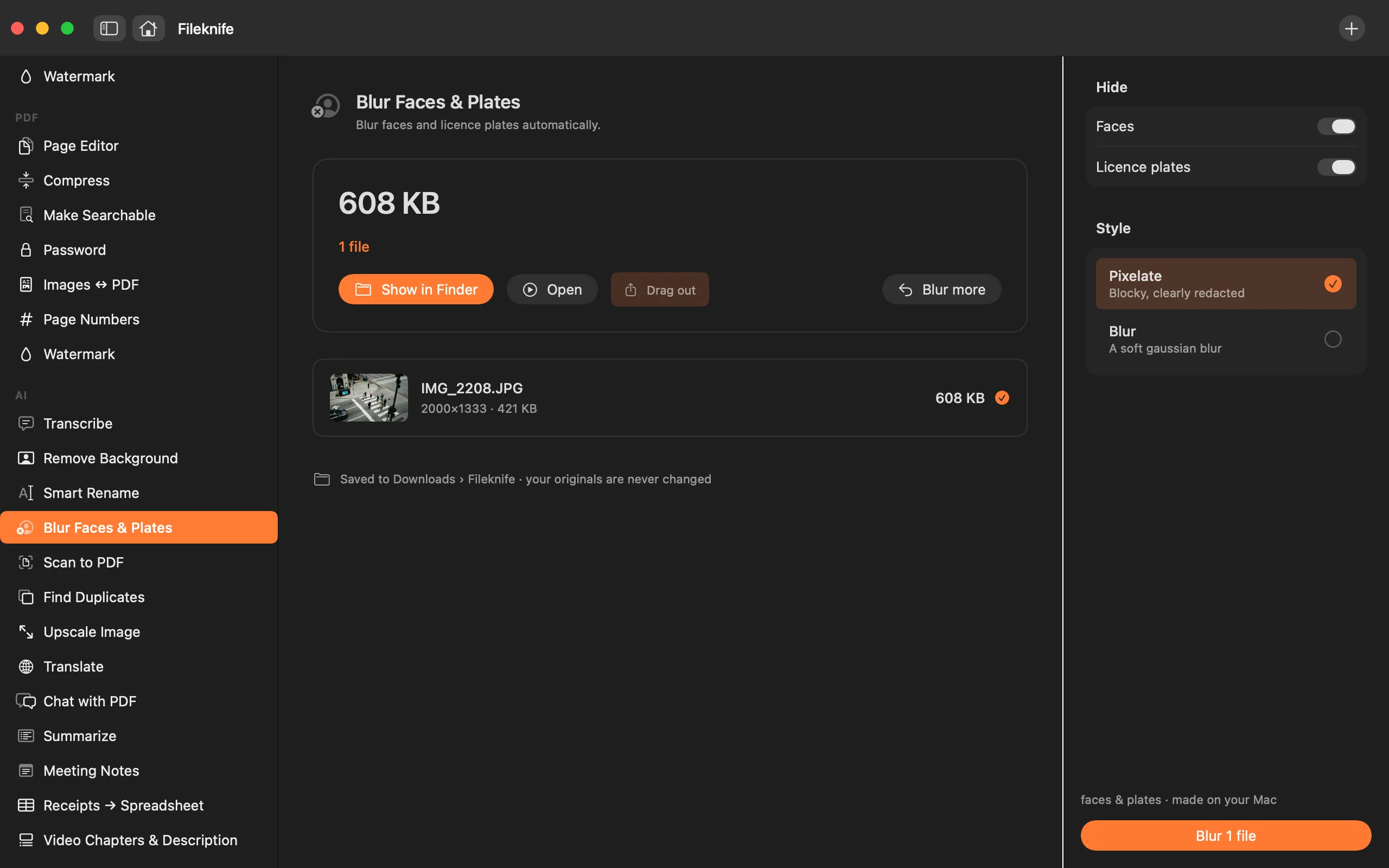The image size is (1389, 868).
Task: Open the PDF Compress tool
Action: tap(139, 180)
